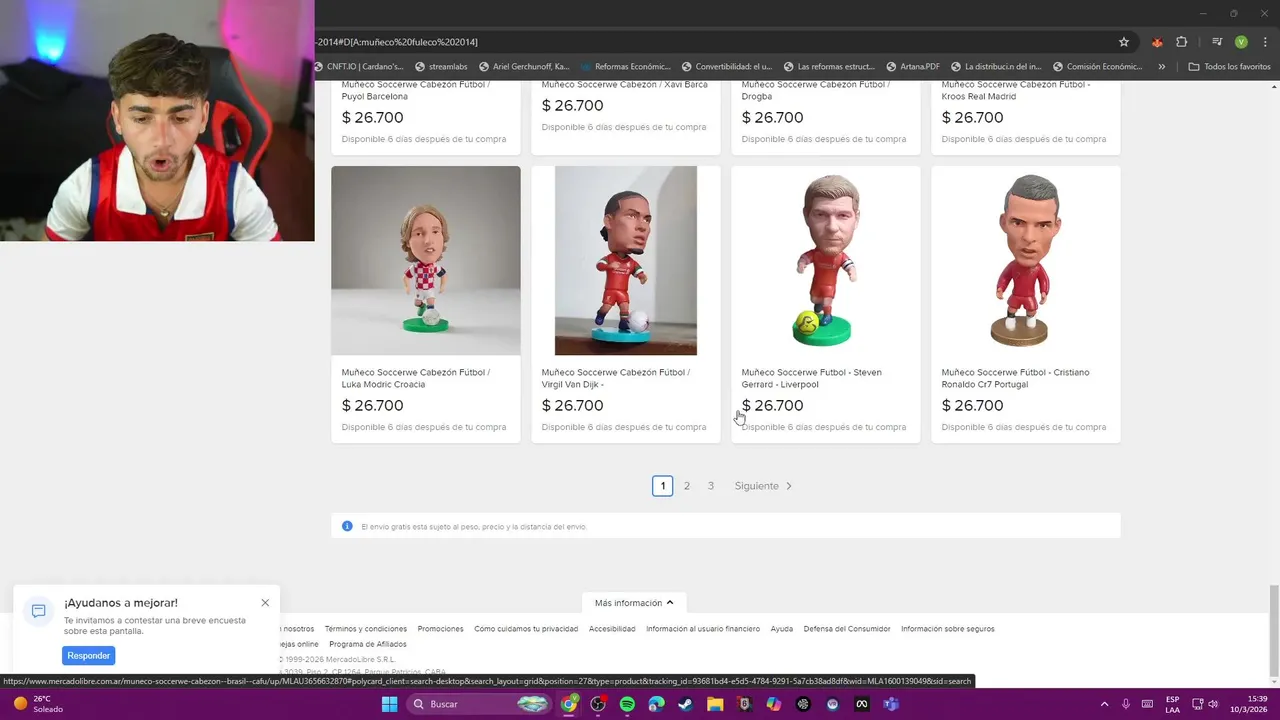Open the Todos los favoritos folder

(x=1229, y=67)
